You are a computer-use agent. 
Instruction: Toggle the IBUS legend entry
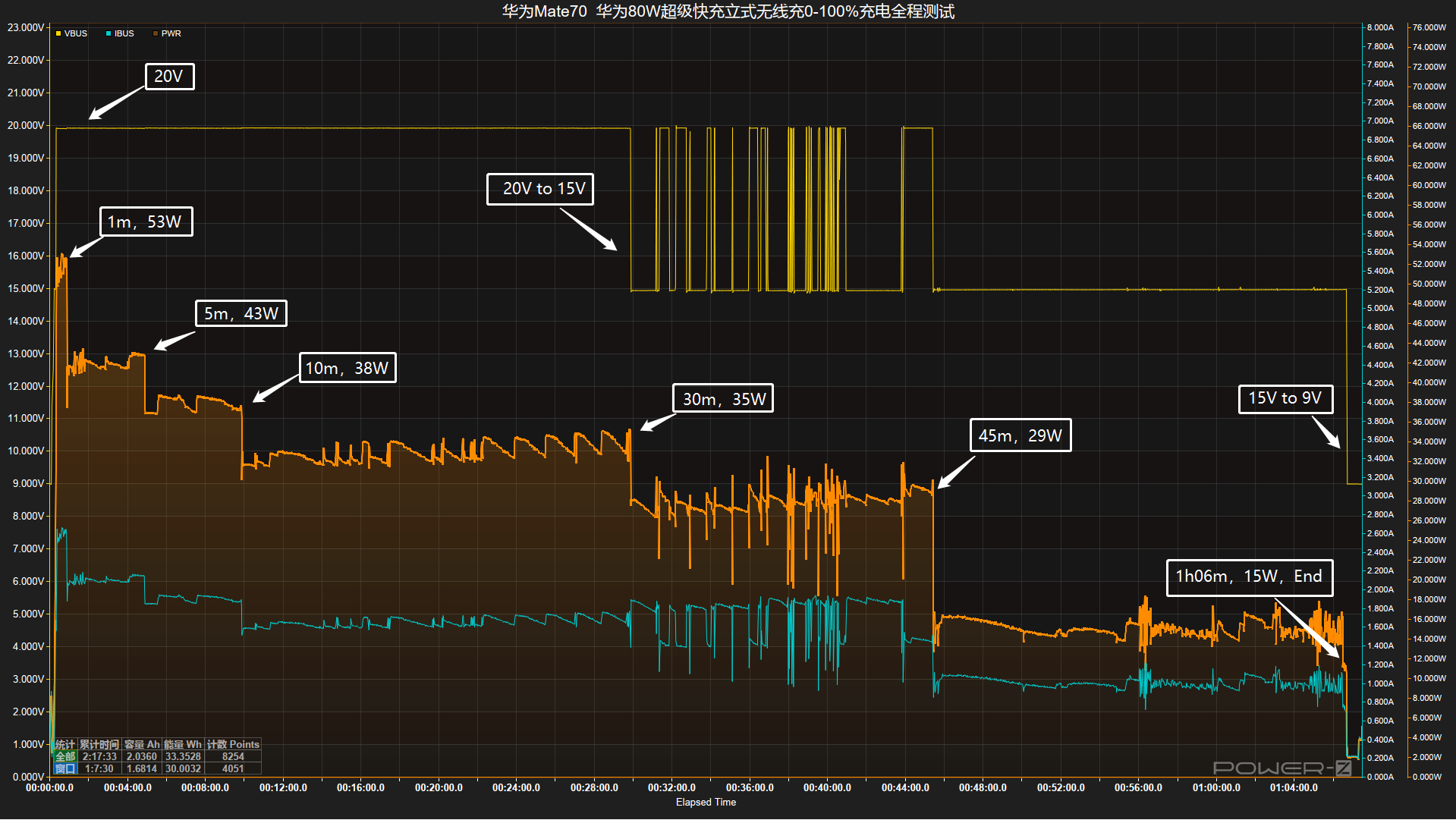120,33
